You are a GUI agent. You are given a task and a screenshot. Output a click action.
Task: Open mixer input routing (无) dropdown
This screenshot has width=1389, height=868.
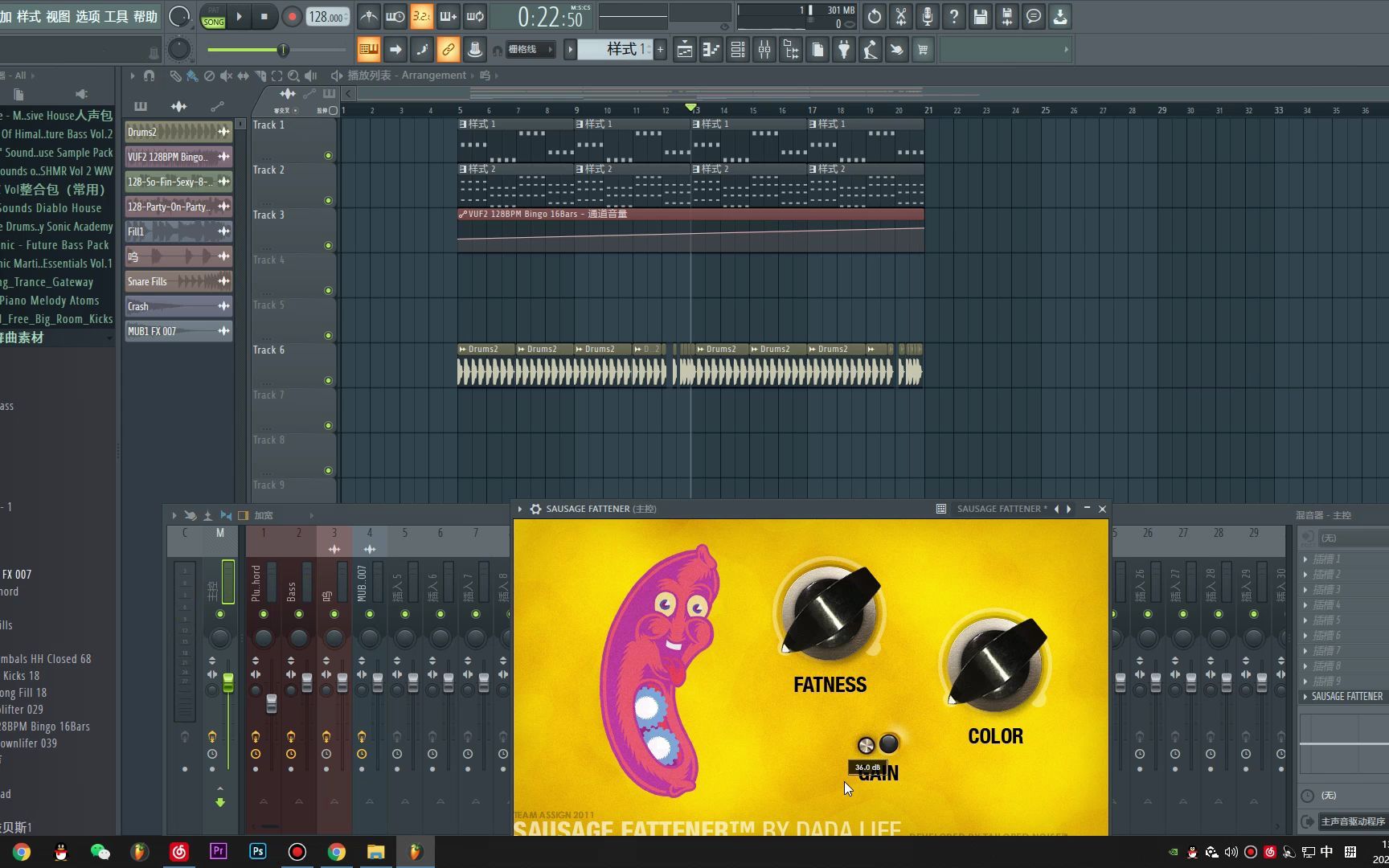point(1352,538)
